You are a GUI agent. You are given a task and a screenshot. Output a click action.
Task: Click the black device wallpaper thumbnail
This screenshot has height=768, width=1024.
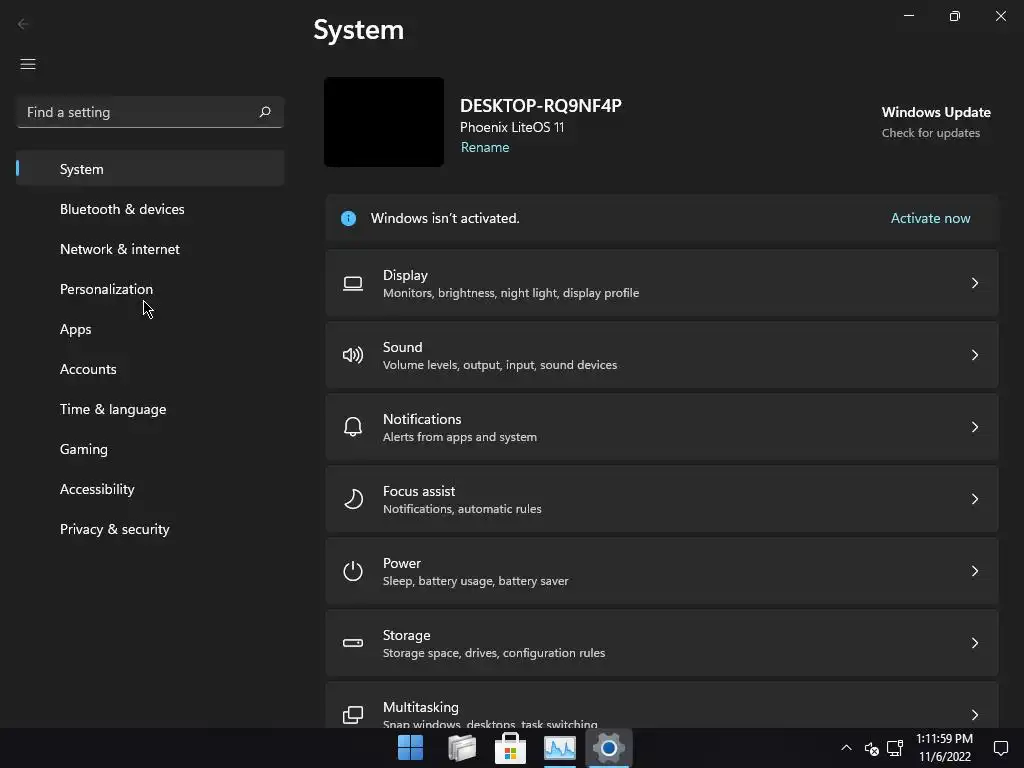384,121
